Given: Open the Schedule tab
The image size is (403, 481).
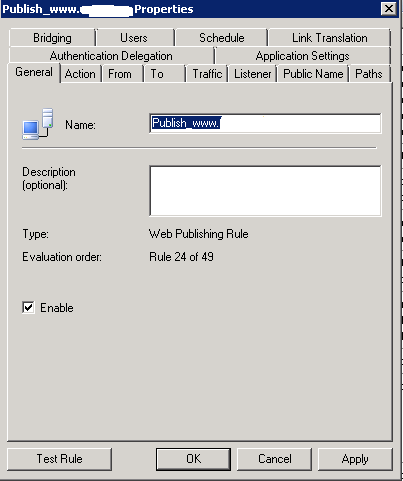Looking at the screenshot, I should (x=221, y=38).
